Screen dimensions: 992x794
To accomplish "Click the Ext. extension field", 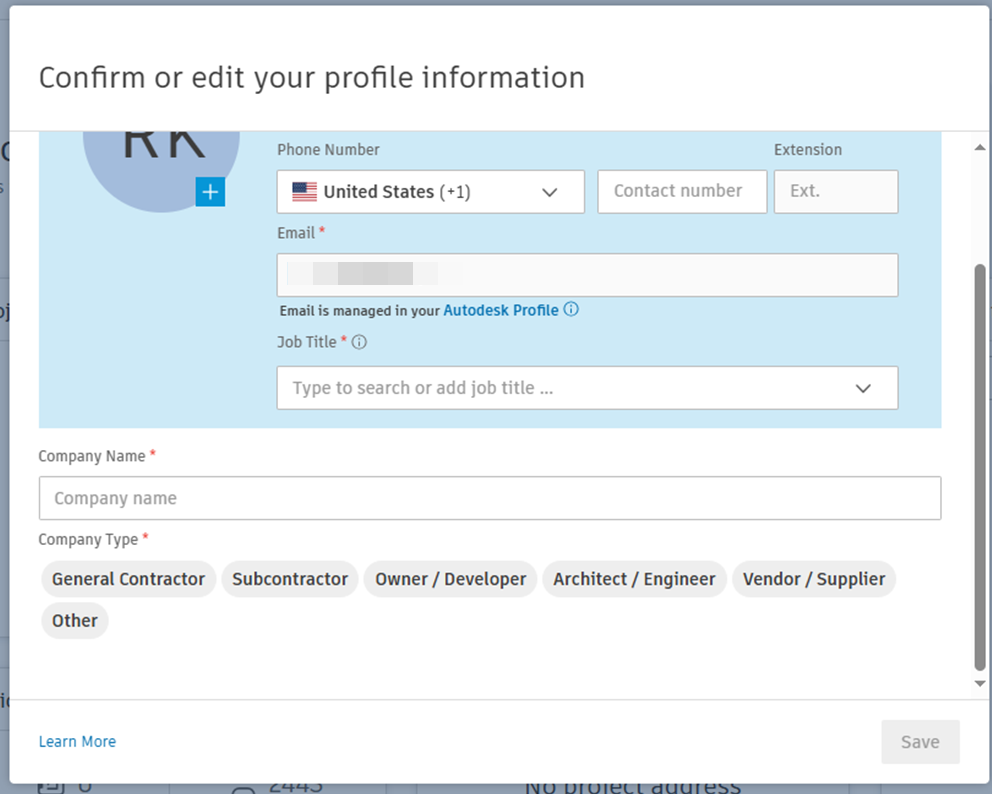I will pos(836,191).
